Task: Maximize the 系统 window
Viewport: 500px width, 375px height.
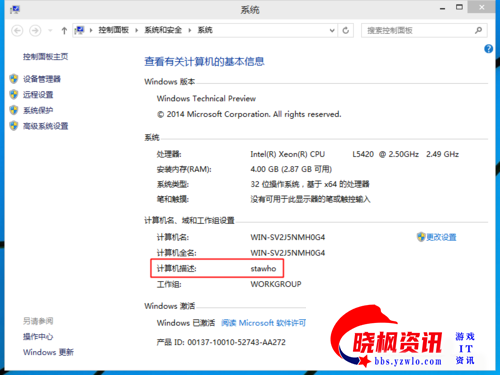Action: pyautogui.click(x=459, y=7)
